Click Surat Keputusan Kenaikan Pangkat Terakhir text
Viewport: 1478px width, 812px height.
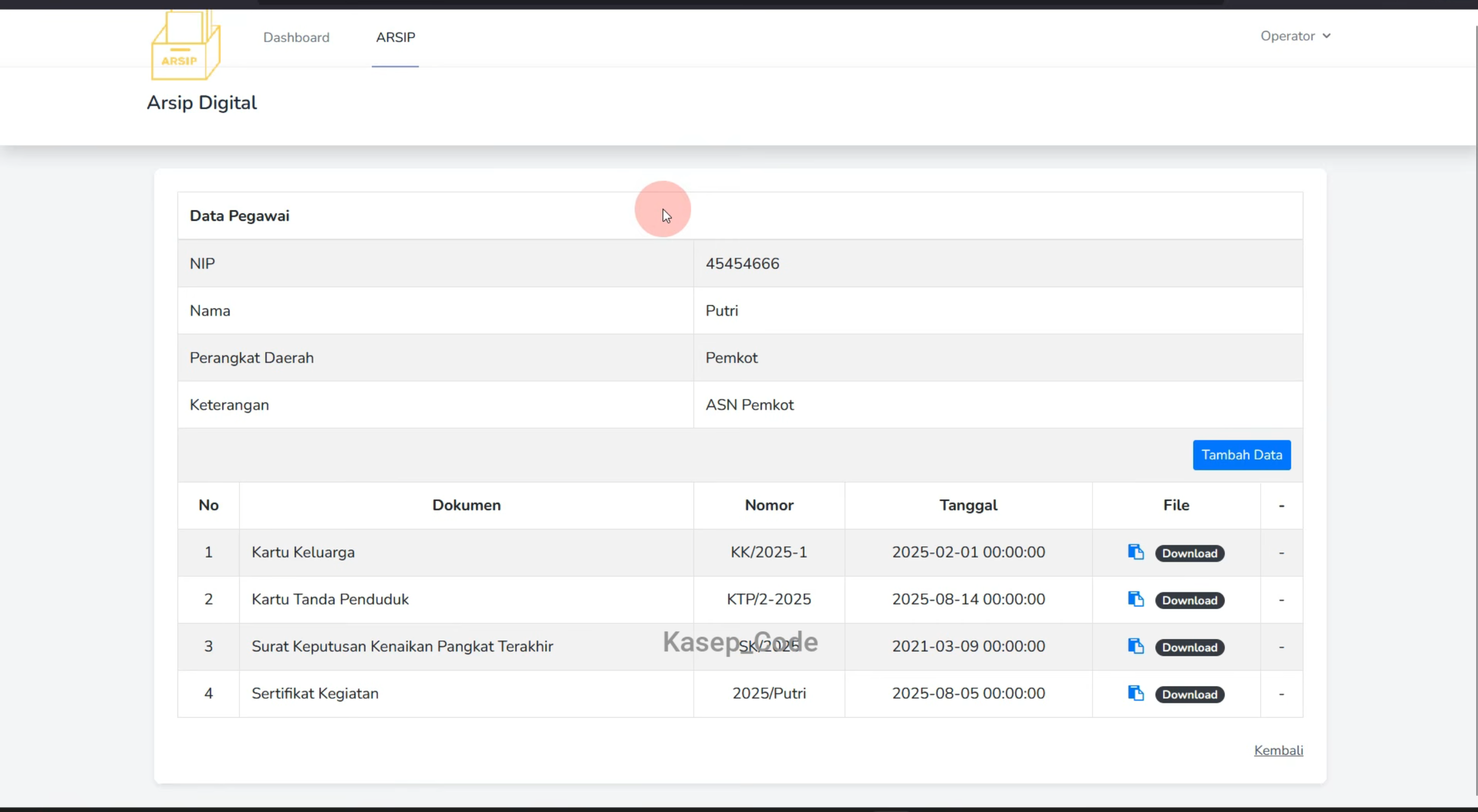click(x=402, y=646)
